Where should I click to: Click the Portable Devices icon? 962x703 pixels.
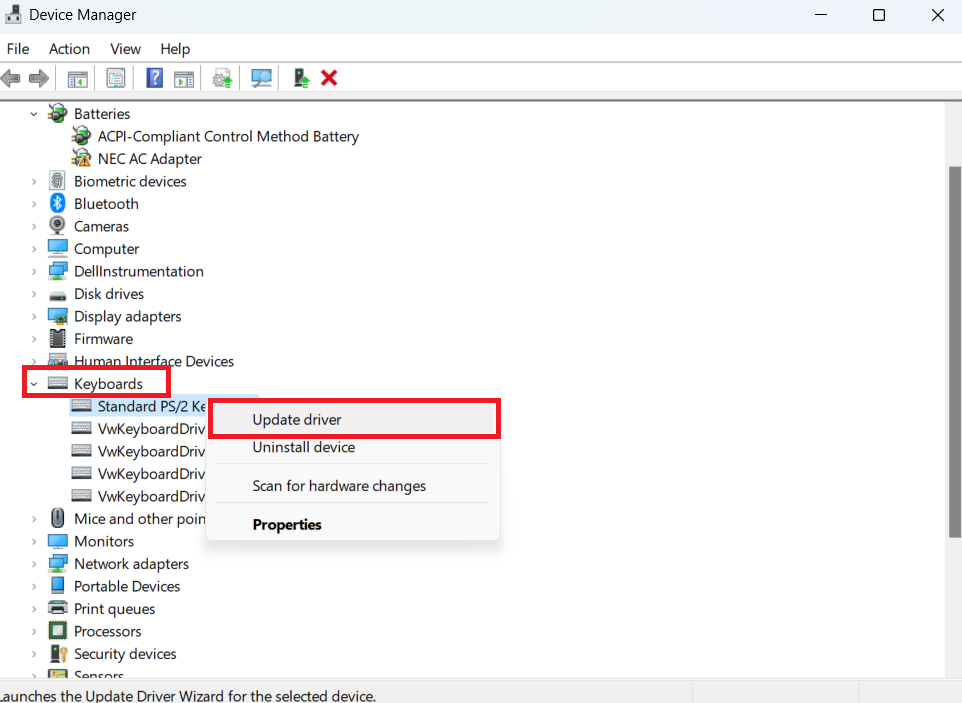pos(58,585)
